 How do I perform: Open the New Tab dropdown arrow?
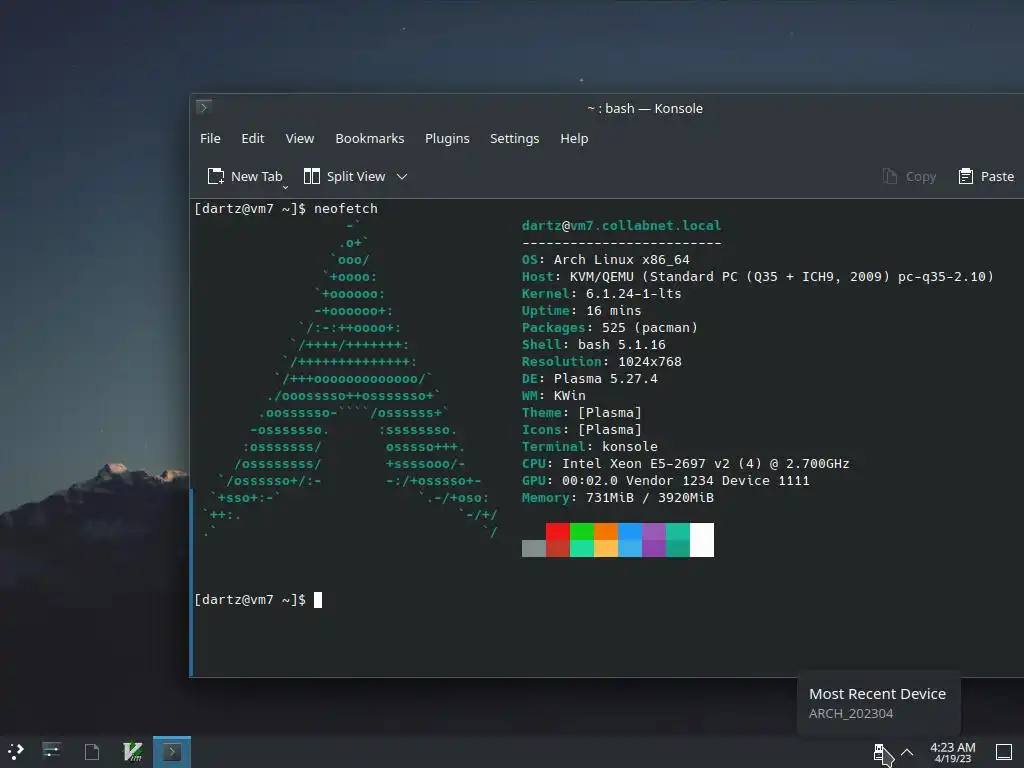(285, 187)
